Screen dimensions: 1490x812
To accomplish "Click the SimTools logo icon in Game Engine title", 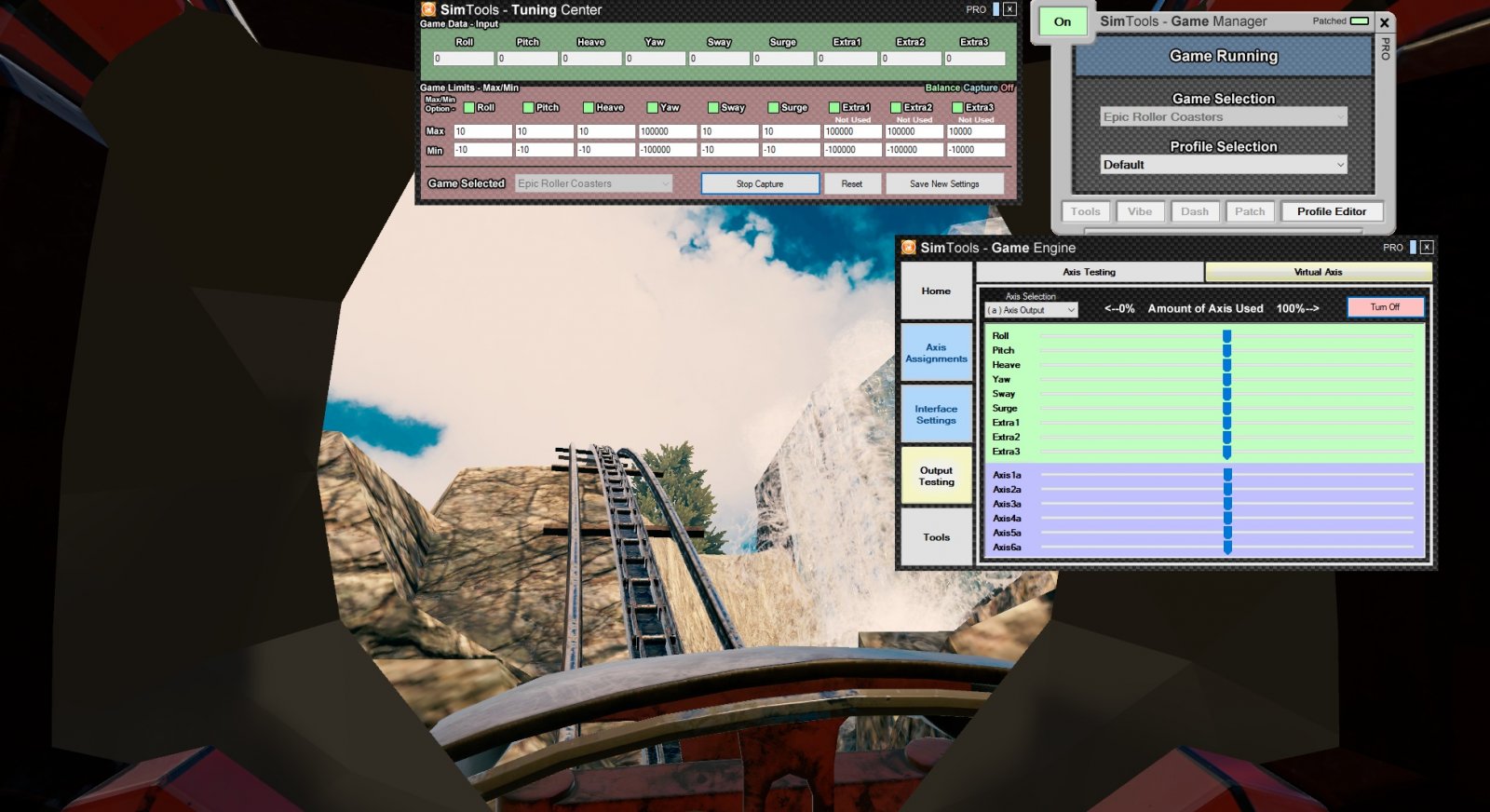I will (x=909, y=247).
